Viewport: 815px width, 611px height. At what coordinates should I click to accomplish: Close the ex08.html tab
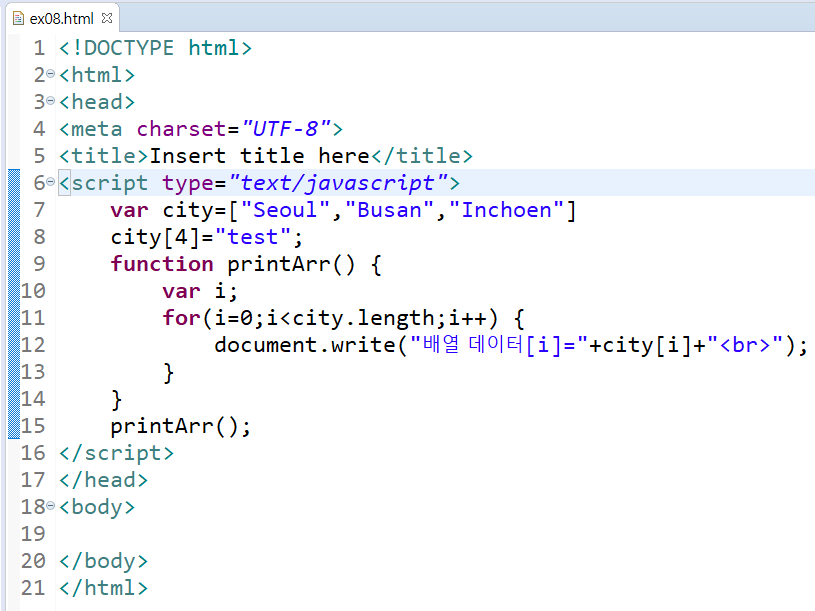107,18
